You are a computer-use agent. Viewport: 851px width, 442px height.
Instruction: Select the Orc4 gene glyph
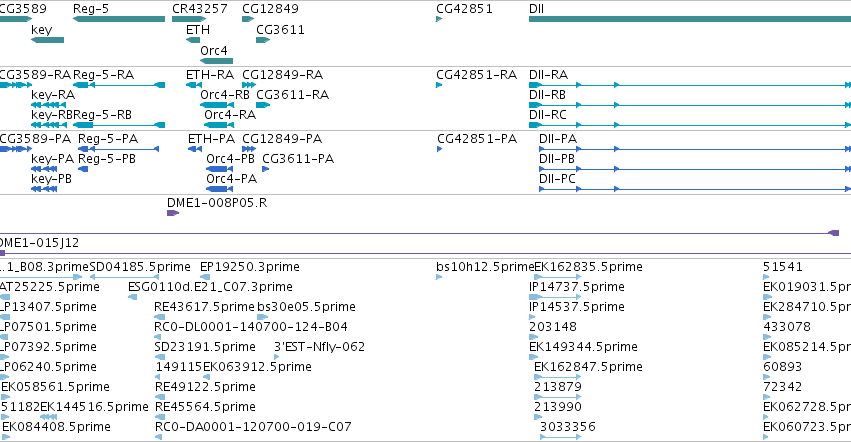pyautogui.click(x=217, y=61)
